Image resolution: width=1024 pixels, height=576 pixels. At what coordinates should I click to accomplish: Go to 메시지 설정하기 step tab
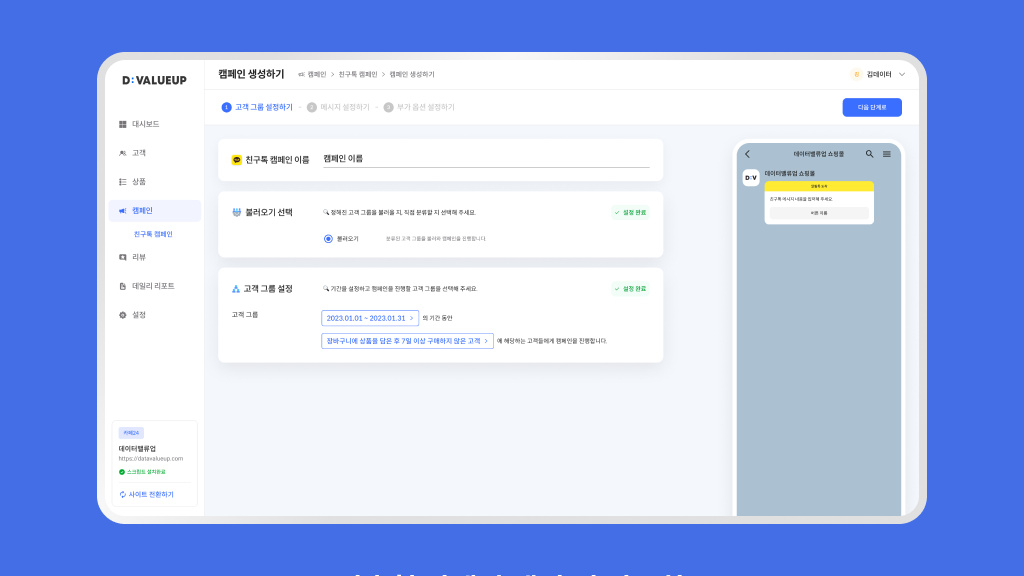tap(338, 107)
